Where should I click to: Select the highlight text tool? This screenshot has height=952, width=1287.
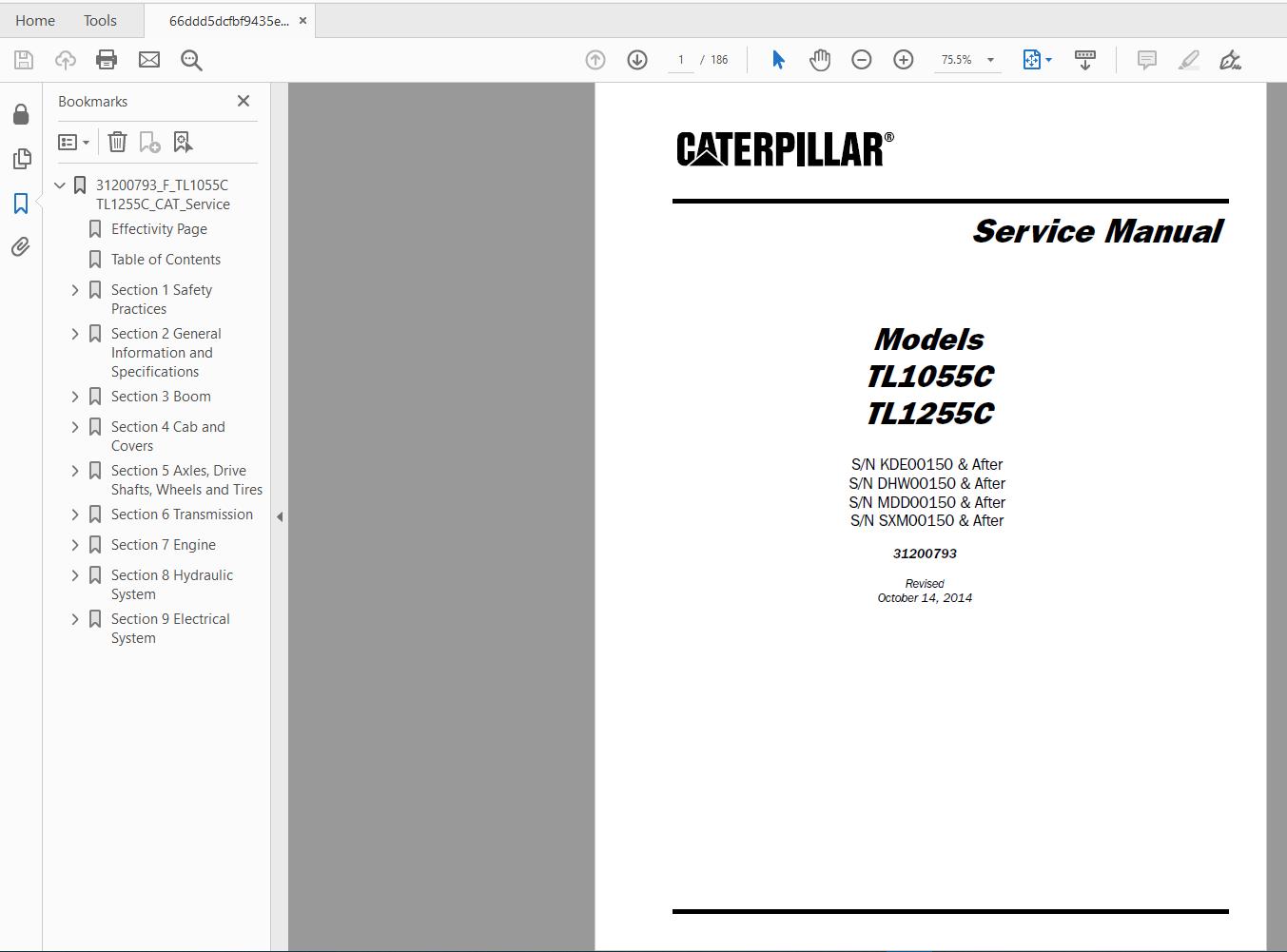coord(1188,60)
